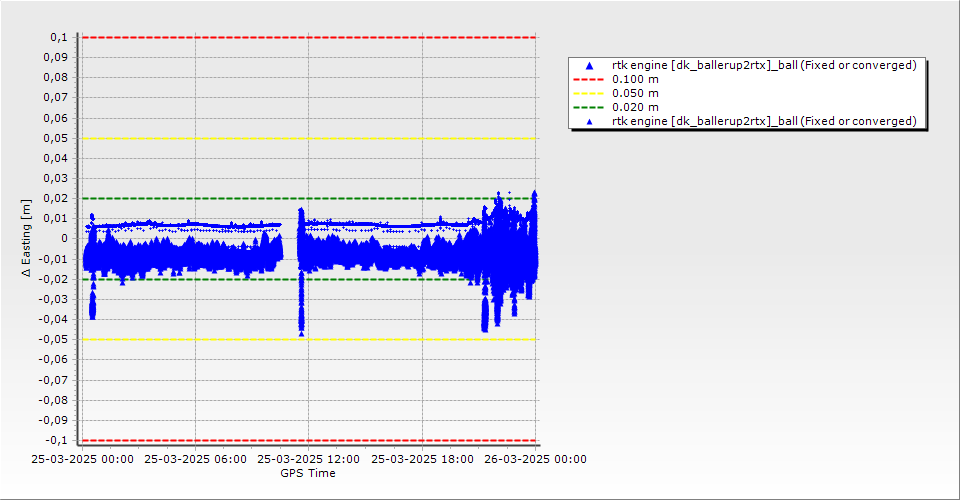Click the "26-03-2025 00:00" time tick label

coord(535,459)
